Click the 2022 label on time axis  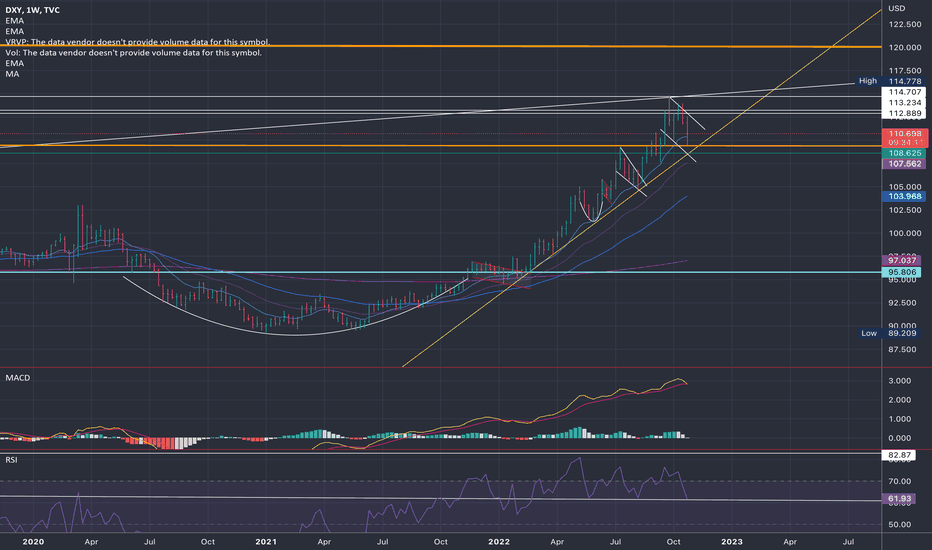pyautogui.click(x=499, y=542)
